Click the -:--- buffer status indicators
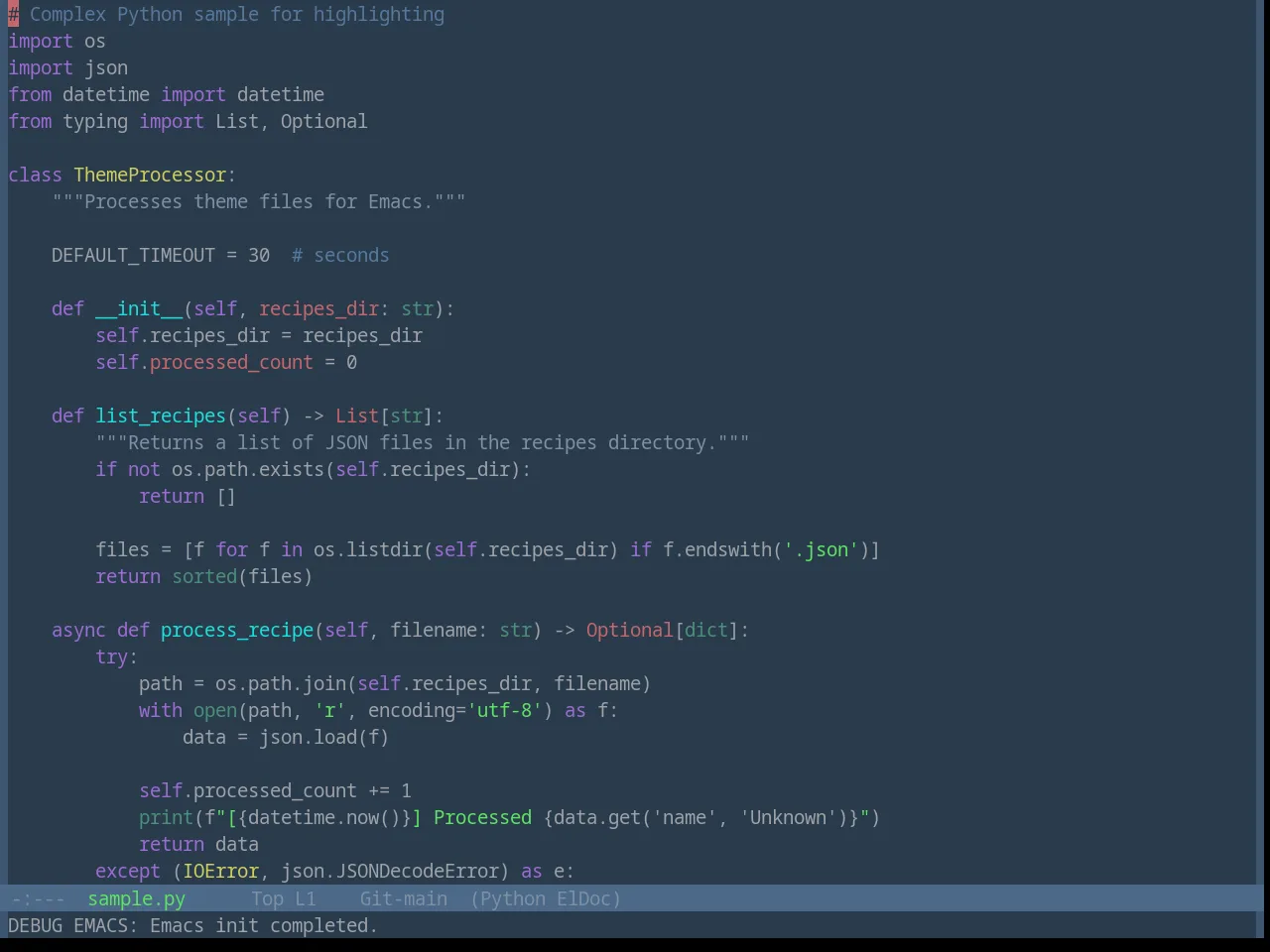1270x952 pixels. click(x=37, y=898)
